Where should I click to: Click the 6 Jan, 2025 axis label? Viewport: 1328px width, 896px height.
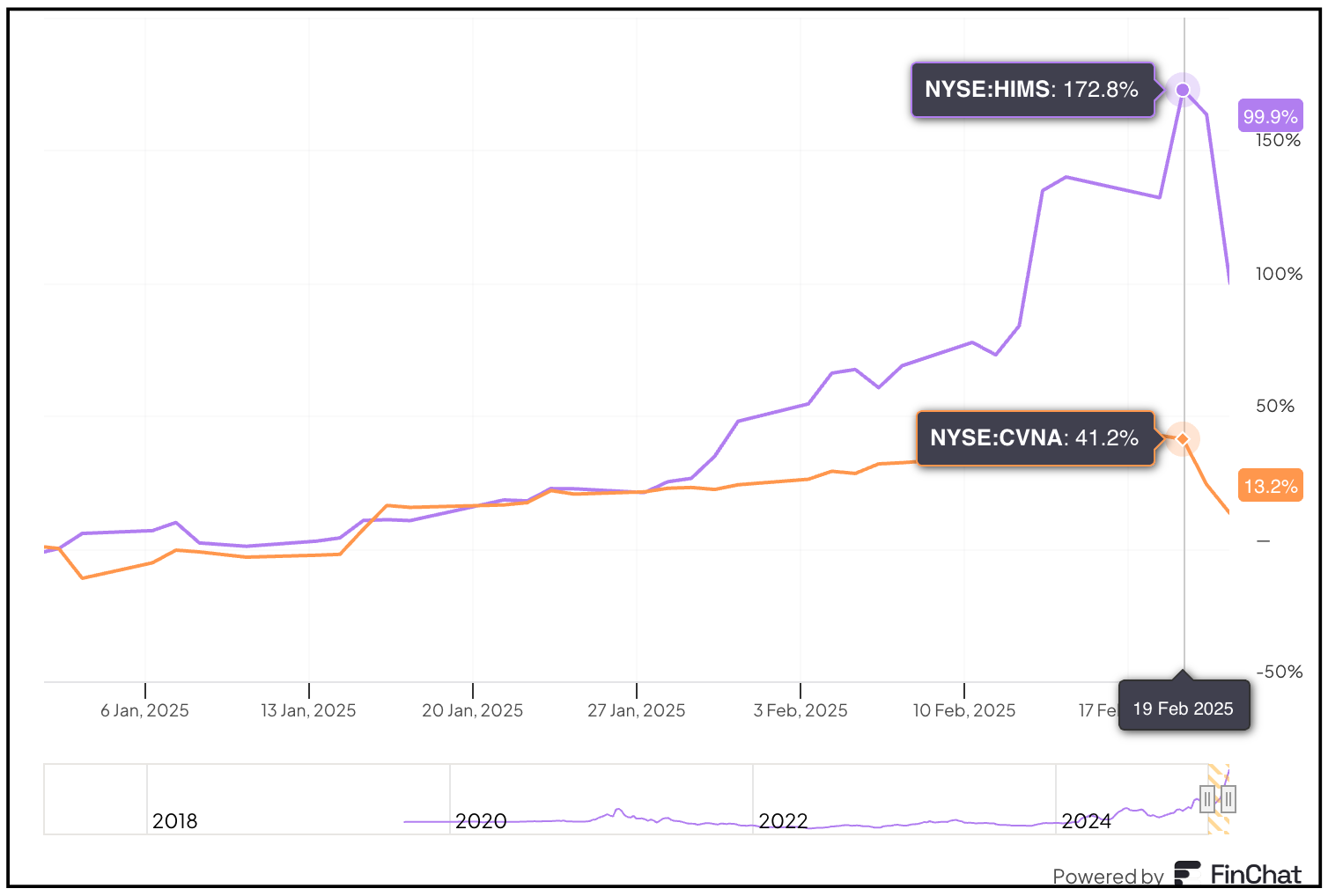tap(144, 710)
